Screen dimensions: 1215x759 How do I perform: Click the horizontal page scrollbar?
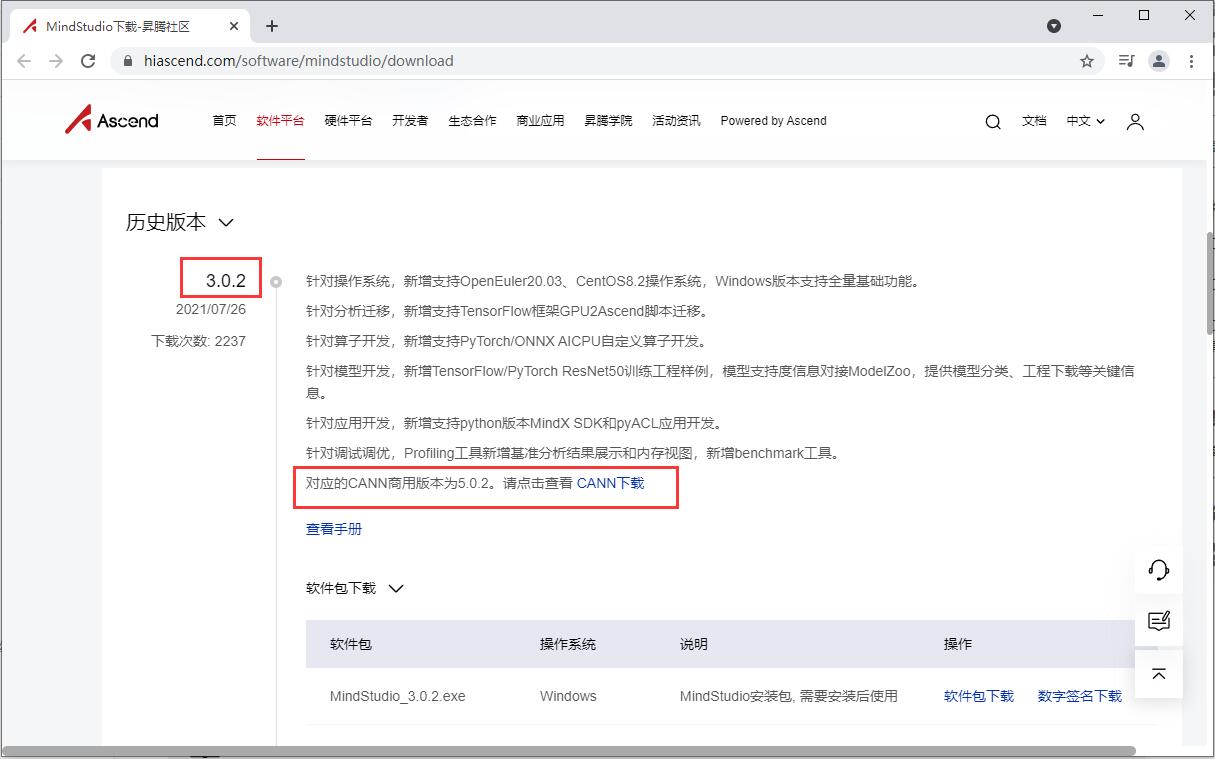click(568, 750)
